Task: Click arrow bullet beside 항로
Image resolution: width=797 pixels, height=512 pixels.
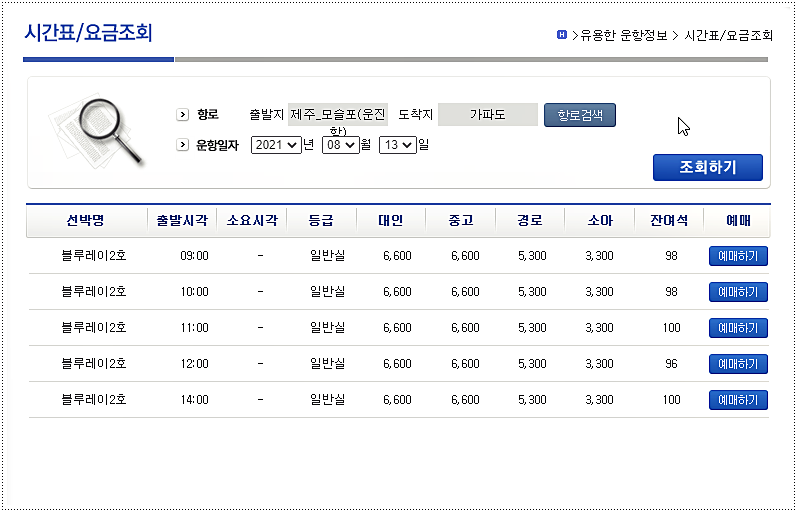Action: pos(182,115)
